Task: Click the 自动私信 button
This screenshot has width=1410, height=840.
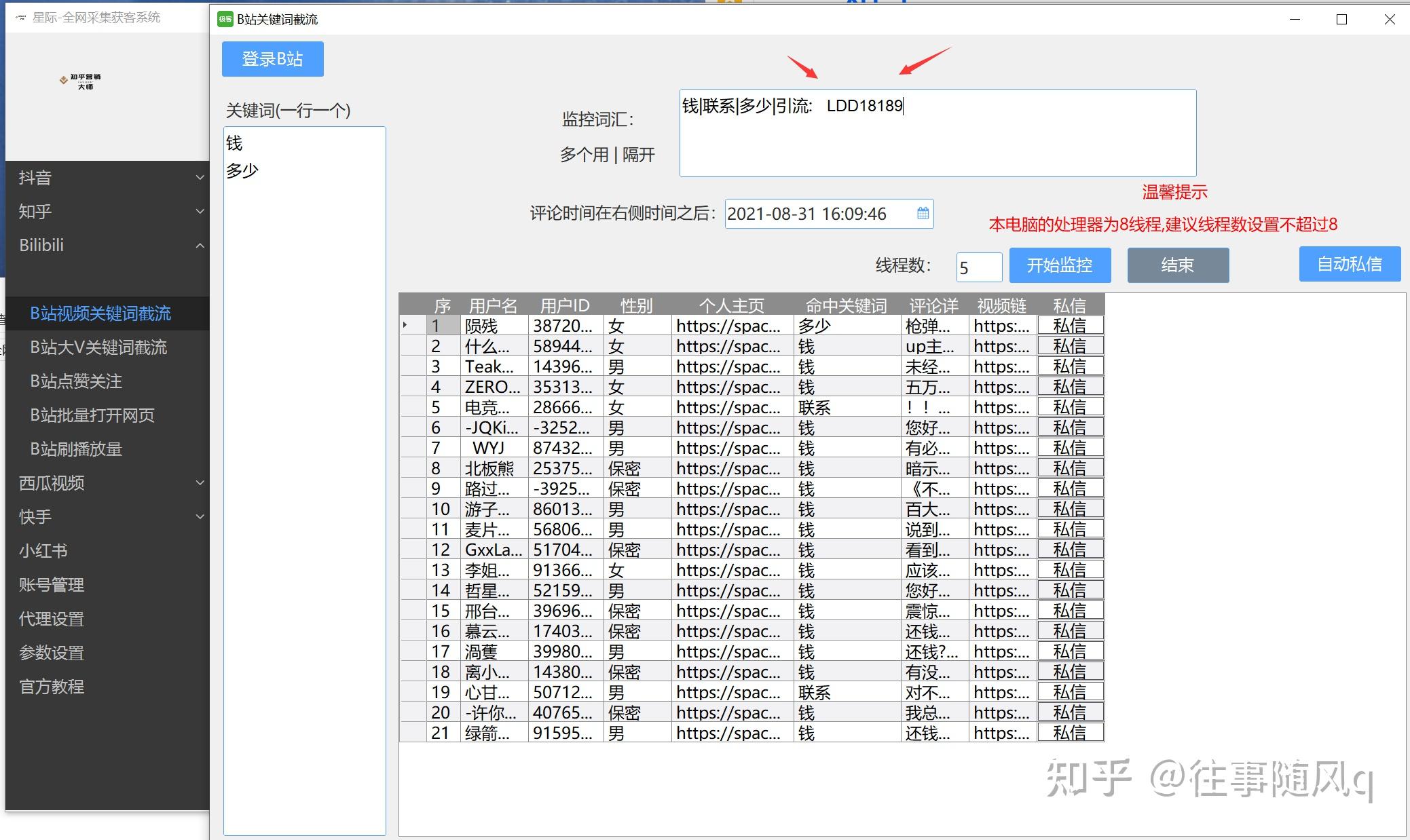Action: click(x=1349, y=264)
